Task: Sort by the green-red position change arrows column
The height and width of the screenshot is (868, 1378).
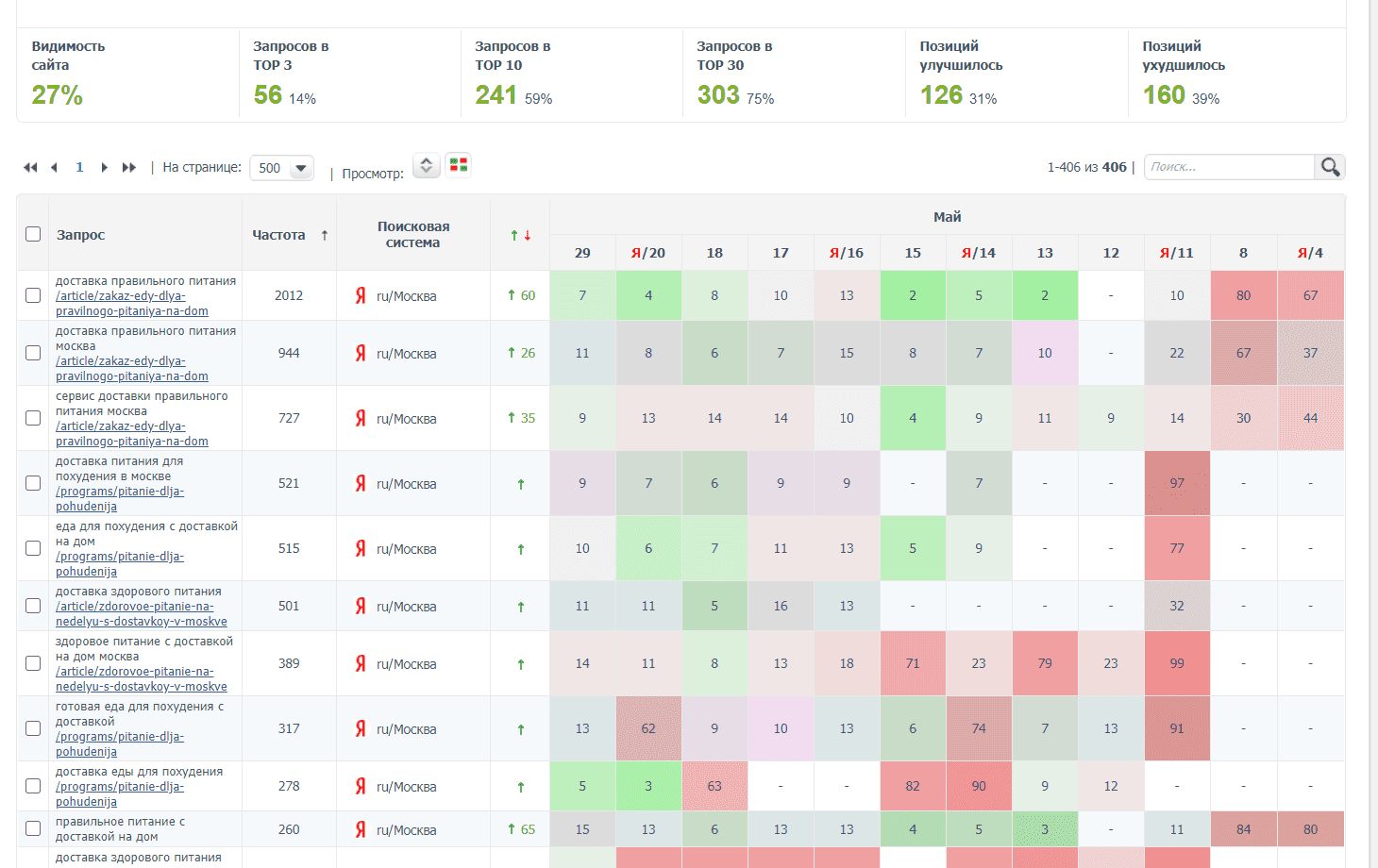Action: pos(520,235)
